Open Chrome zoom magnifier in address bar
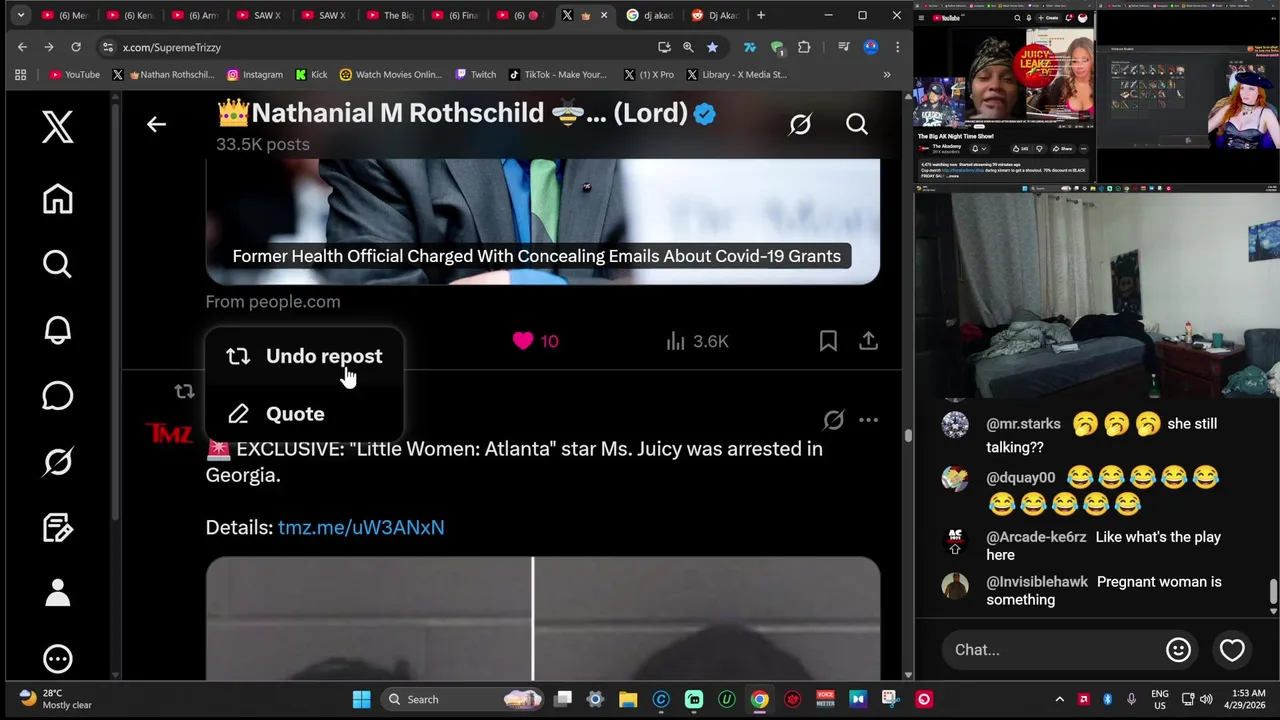 coord(688,47)
